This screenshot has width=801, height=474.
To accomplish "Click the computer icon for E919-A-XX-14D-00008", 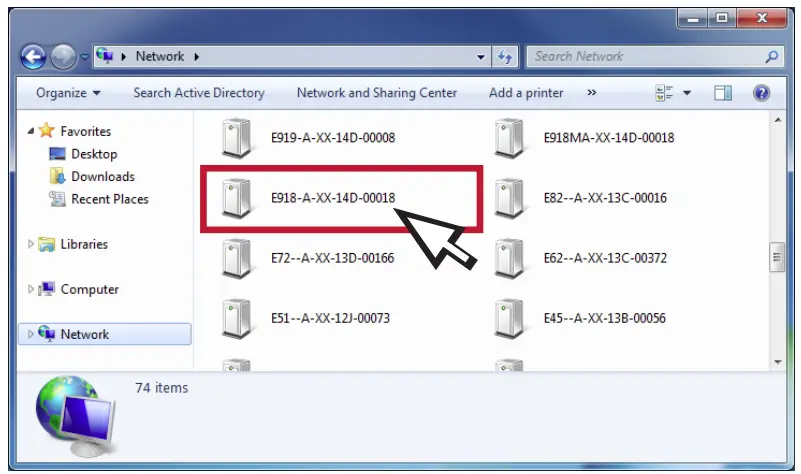I will point(237,137).
